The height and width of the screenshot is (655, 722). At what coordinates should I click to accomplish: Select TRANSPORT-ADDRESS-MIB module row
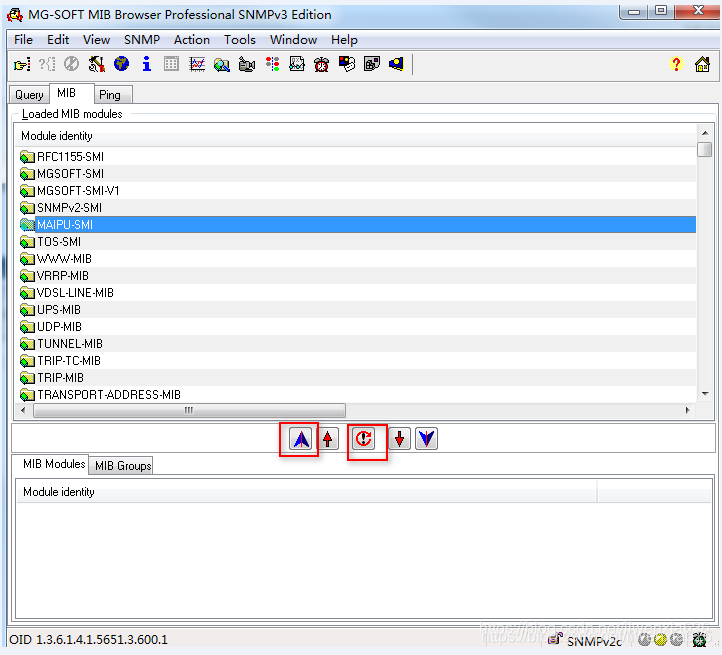[x=357, y=395]
